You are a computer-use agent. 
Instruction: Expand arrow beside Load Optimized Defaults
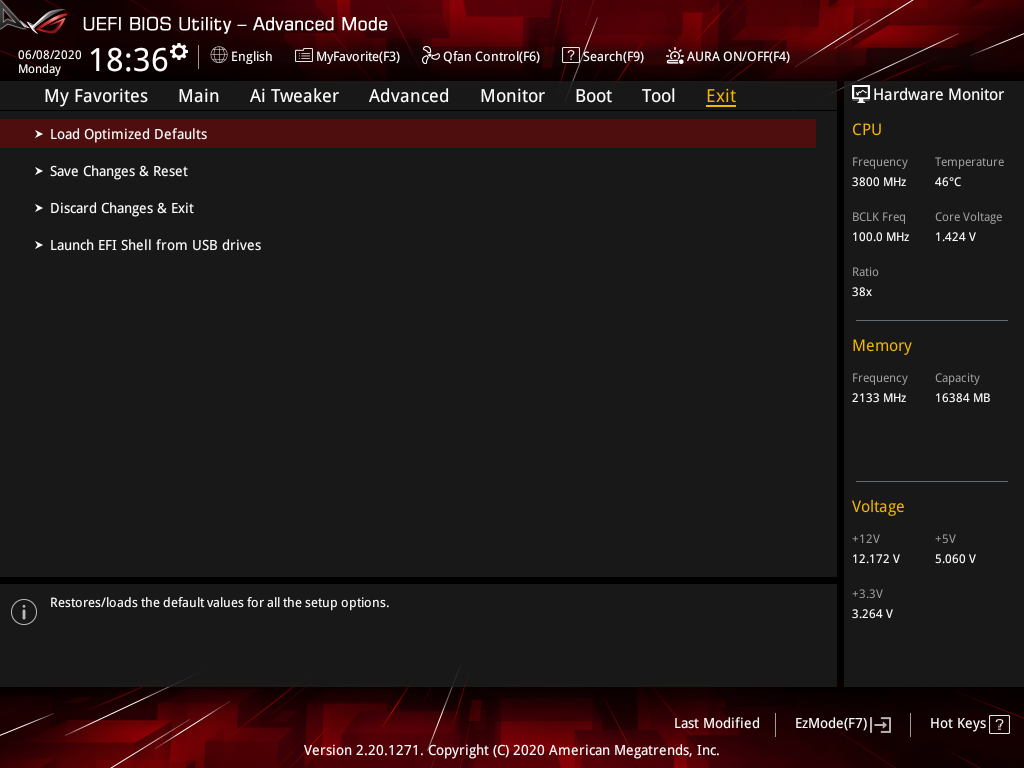[x=39, y=134]
